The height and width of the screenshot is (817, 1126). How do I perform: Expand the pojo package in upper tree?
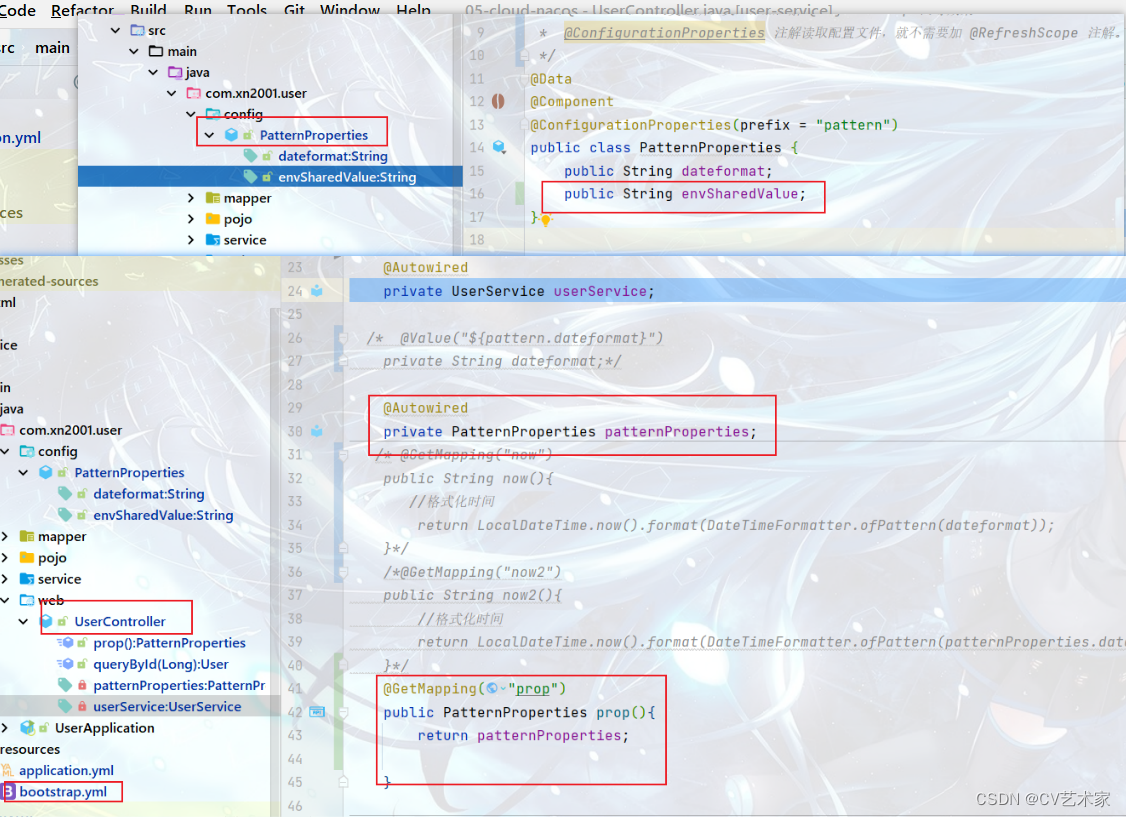pyautogui.click(x=190, y=218)
